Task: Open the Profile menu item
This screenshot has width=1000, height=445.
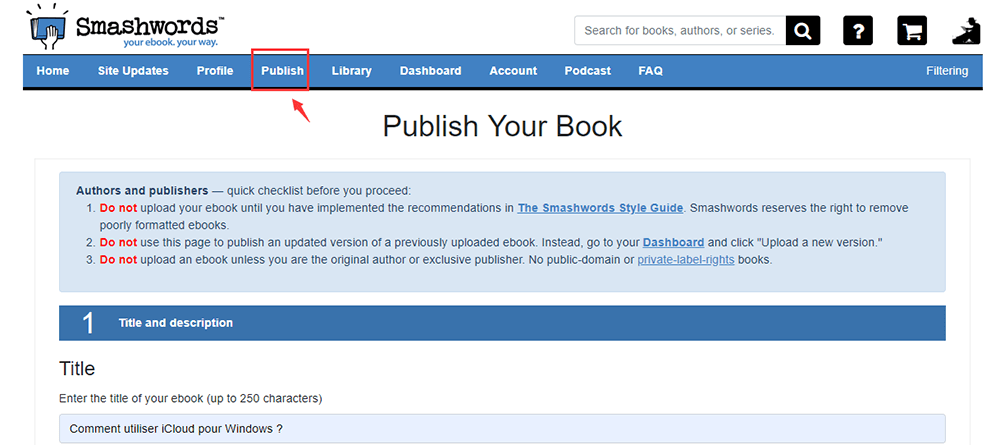Action: point(215,71)
